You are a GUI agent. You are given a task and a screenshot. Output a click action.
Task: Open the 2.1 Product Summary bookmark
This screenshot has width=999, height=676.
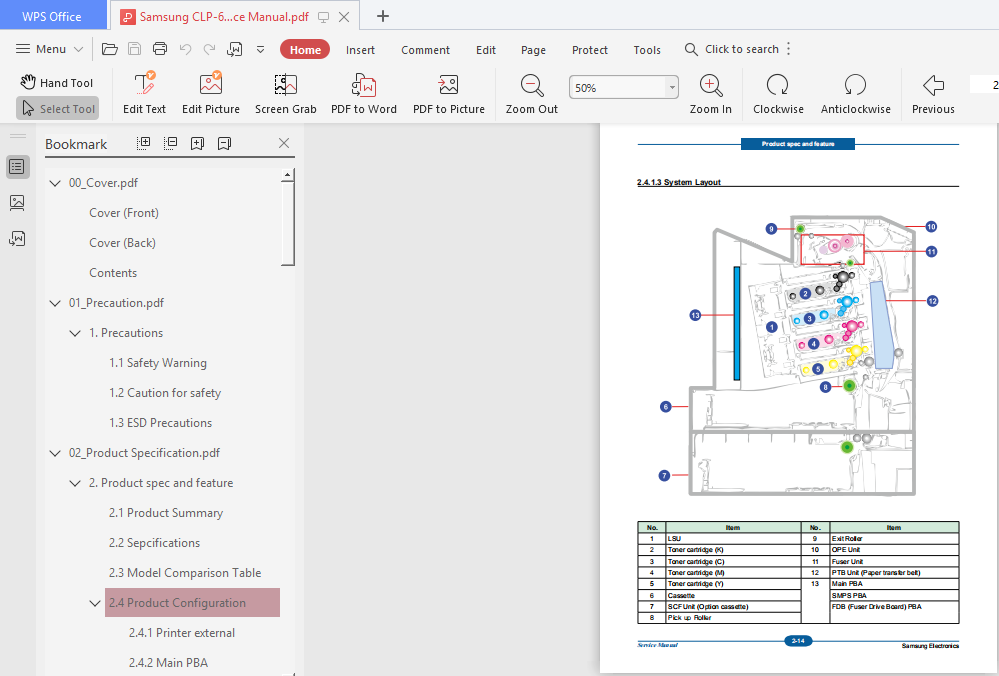[x=166, y=513]
